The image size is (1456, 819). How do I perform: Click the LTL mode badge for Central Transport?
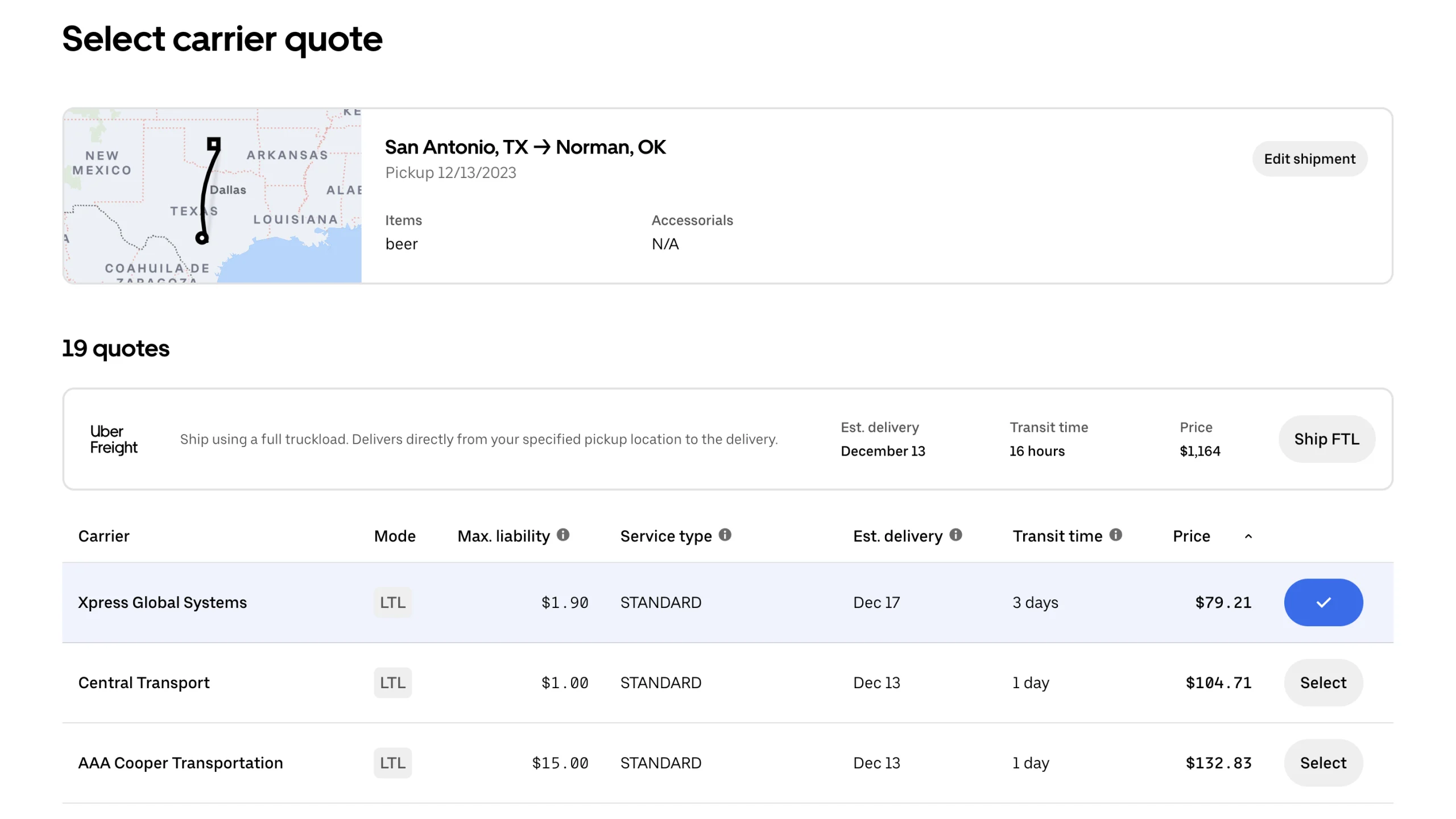tap(392, 682)
